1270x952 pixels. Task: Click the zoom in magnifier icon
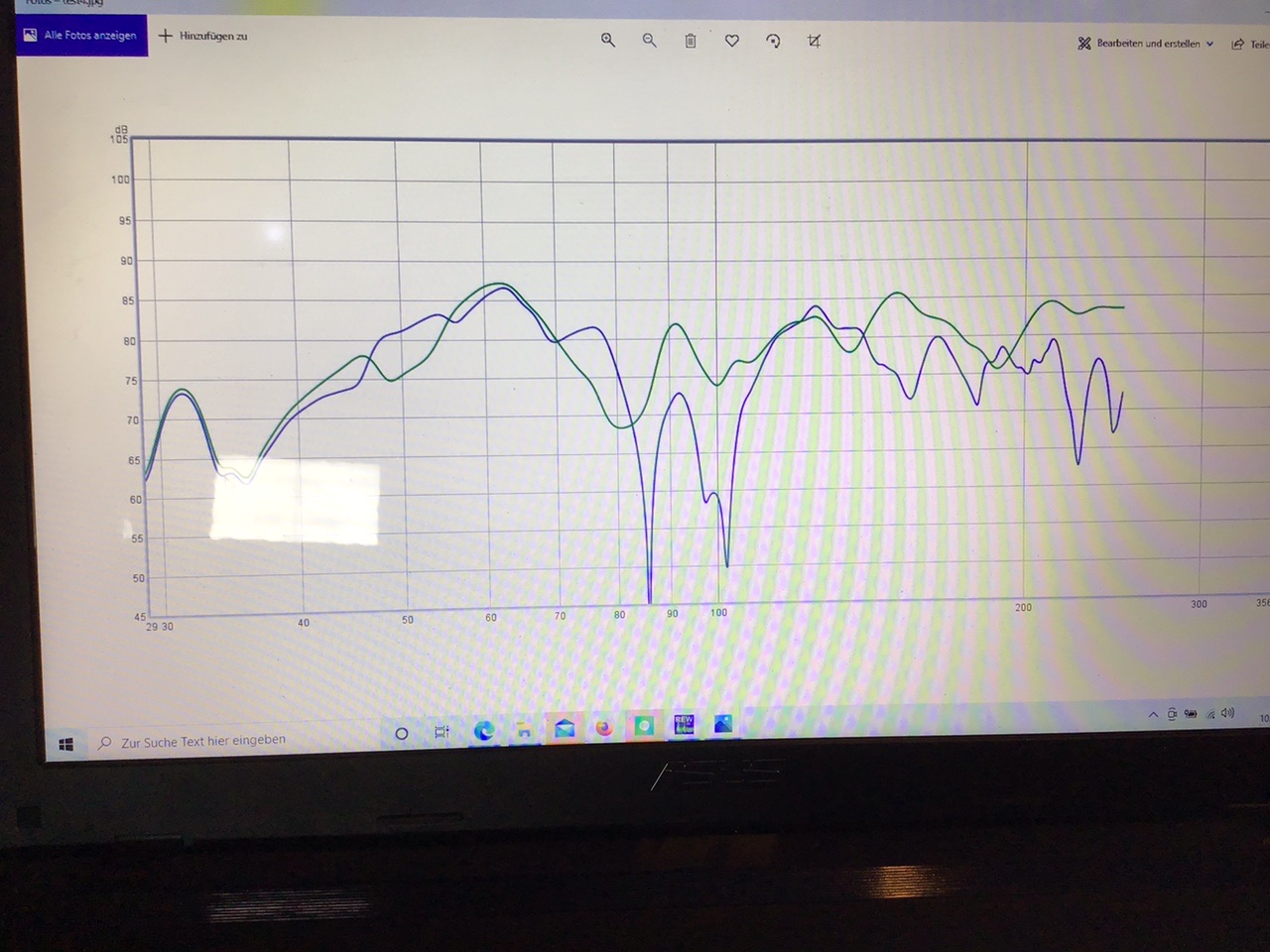(x=608, y=40)
